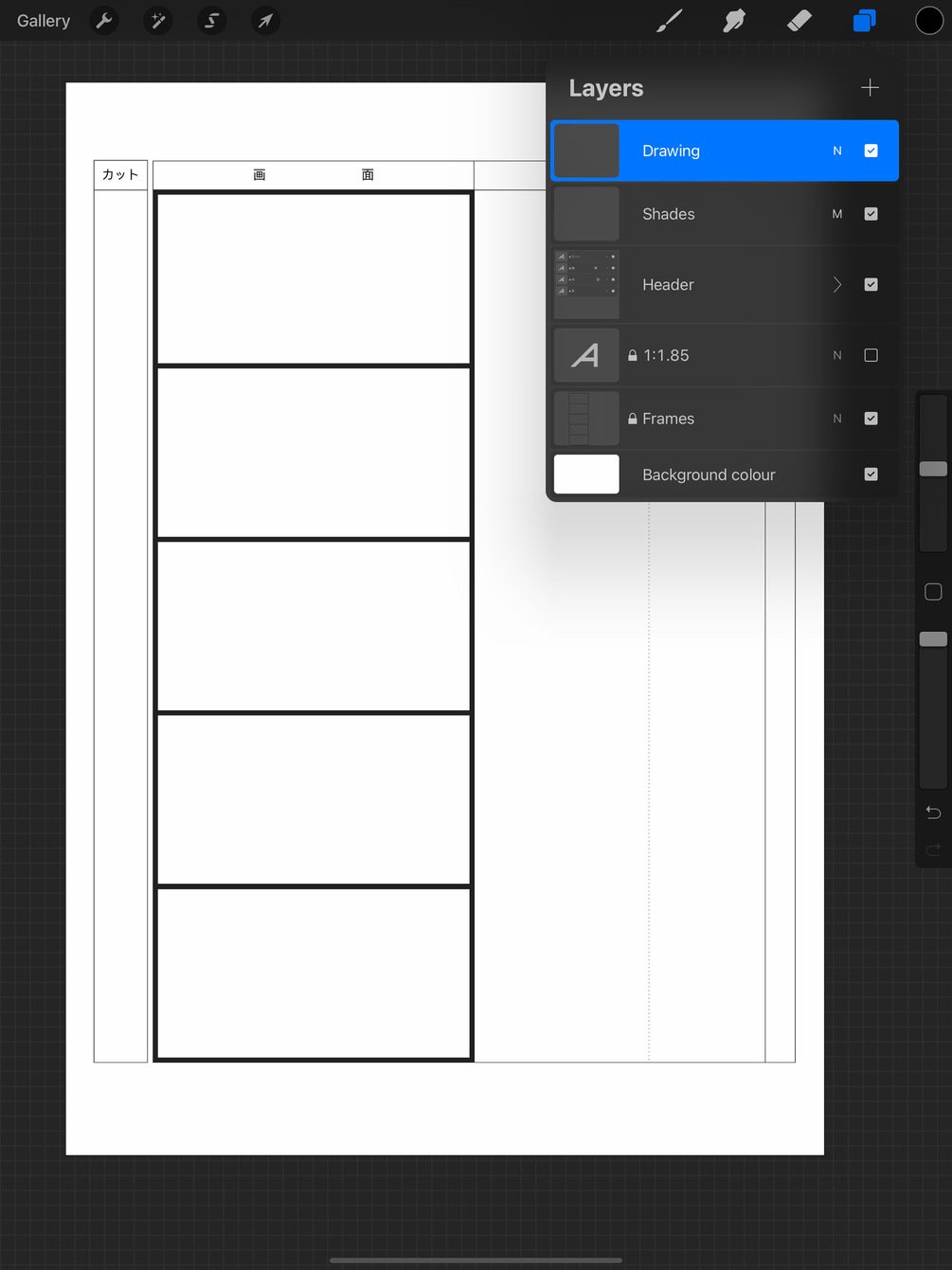The width and height of the screenshot is (952, 1270).
Task: Open blend mode N for Frames layer
Action: pos(837,419)
